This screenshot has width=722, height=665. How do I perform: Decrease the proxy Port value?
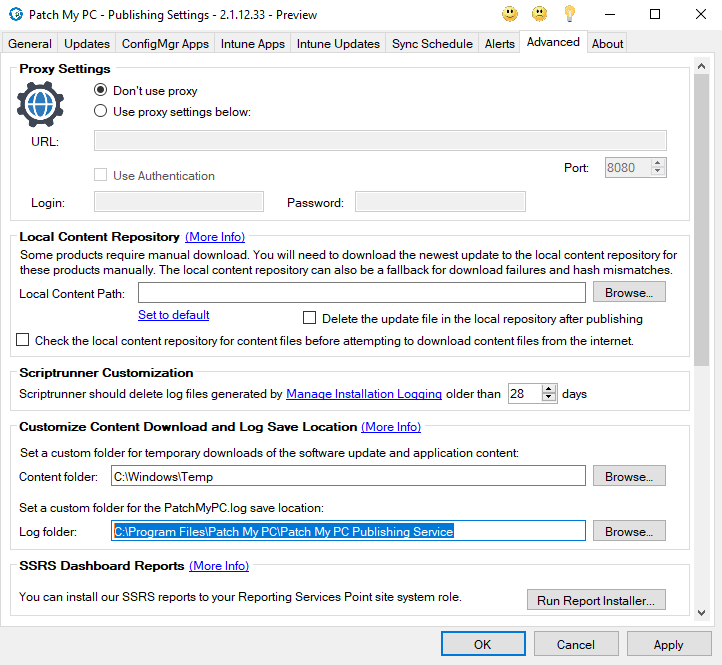pyautogui.click(x=658, y=171)
